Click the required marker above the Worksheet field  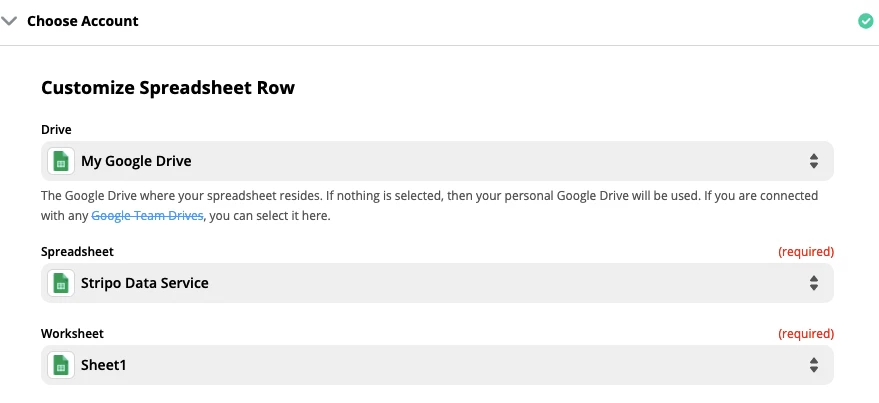[x=805, y=334]
